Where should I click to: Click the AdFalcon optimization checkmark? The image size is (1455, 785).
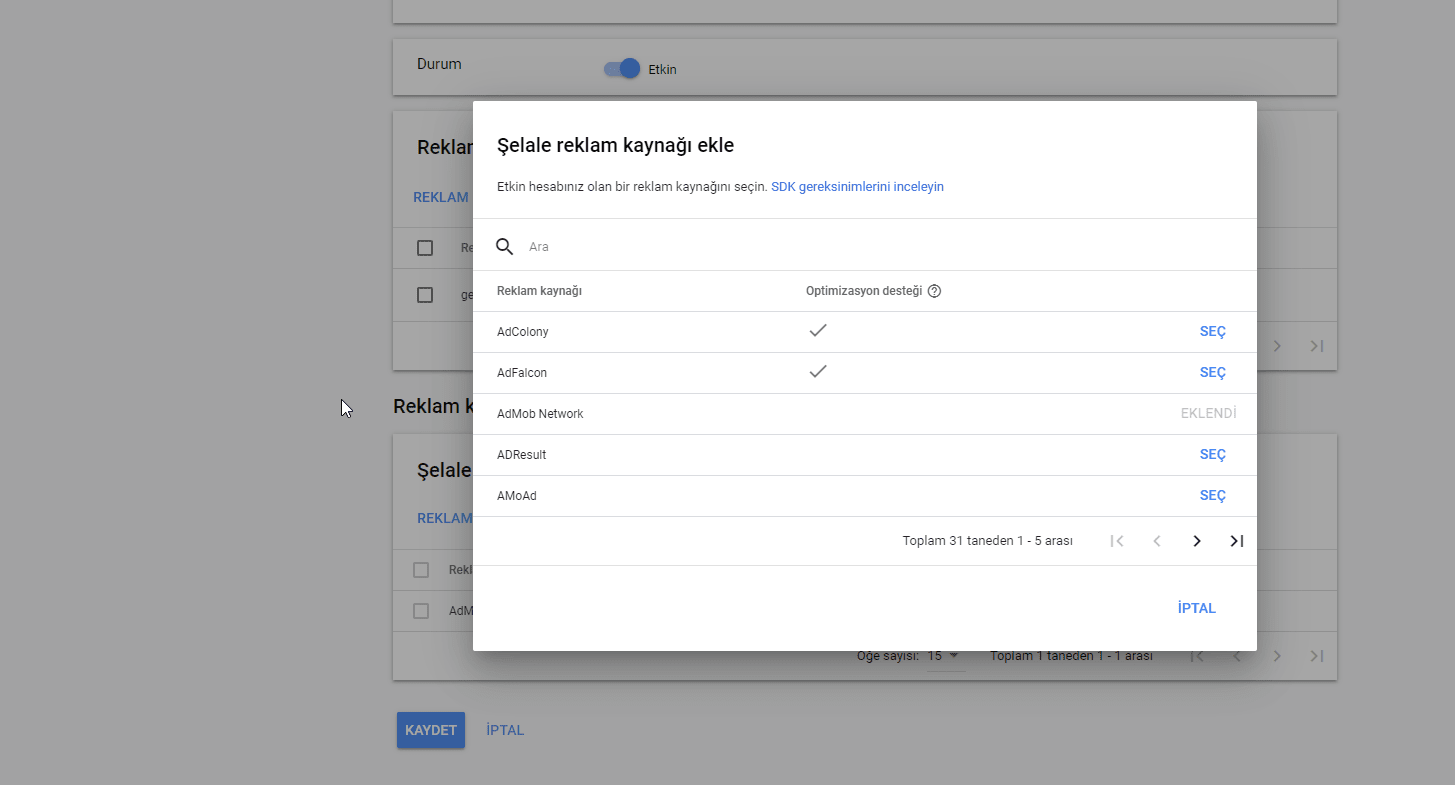point(818,372)
